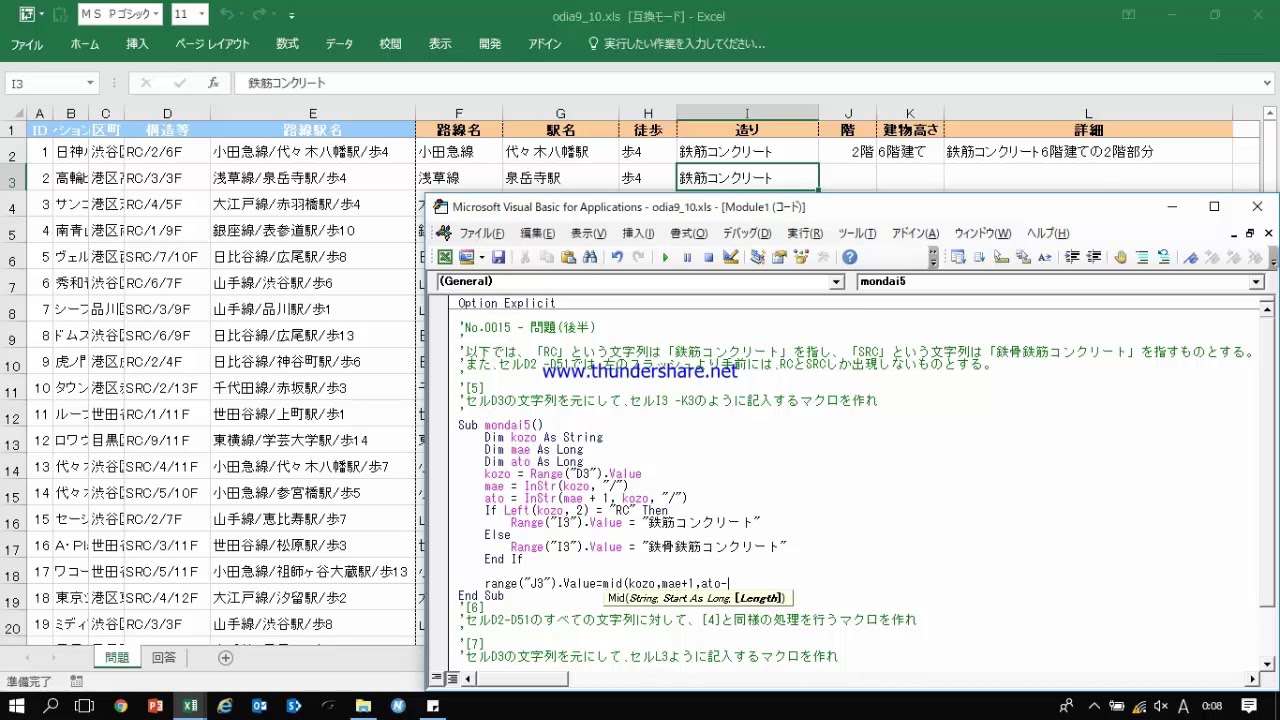Return to Excel via the View Microsoft Excel icon
The image size is (1280, 720).
pos(445,257)
